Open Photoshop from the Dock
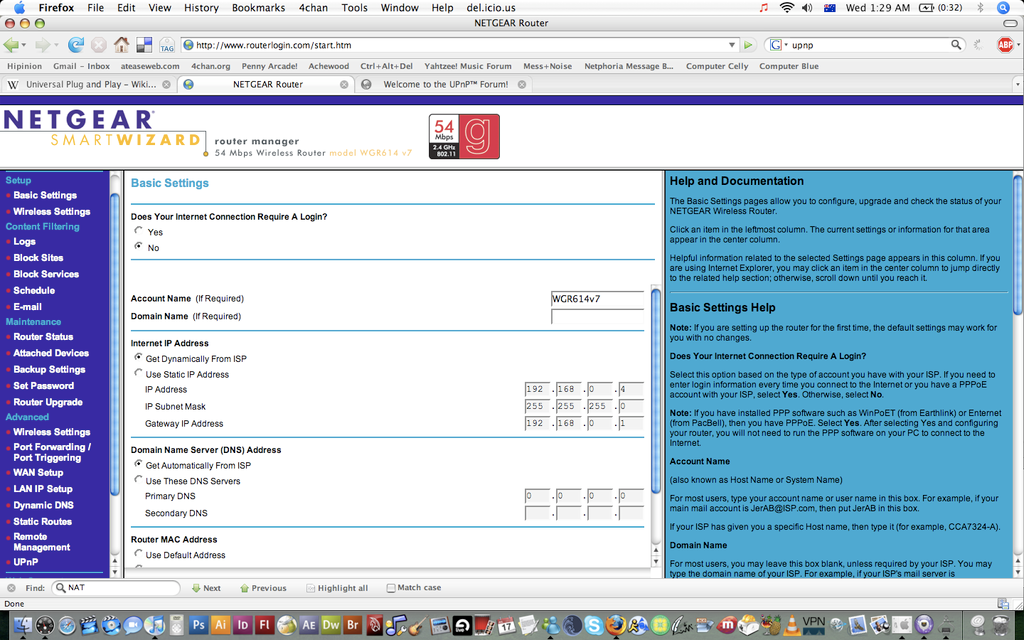Viewport: 1024px width, 640px height. [x=199, y=625]
